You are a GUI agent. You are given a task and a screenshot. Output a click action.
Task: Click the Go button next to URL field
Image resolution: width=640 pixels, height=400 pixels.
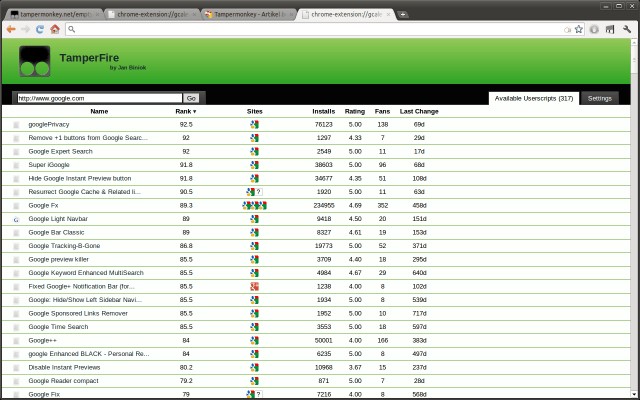(x=191, y=98)
